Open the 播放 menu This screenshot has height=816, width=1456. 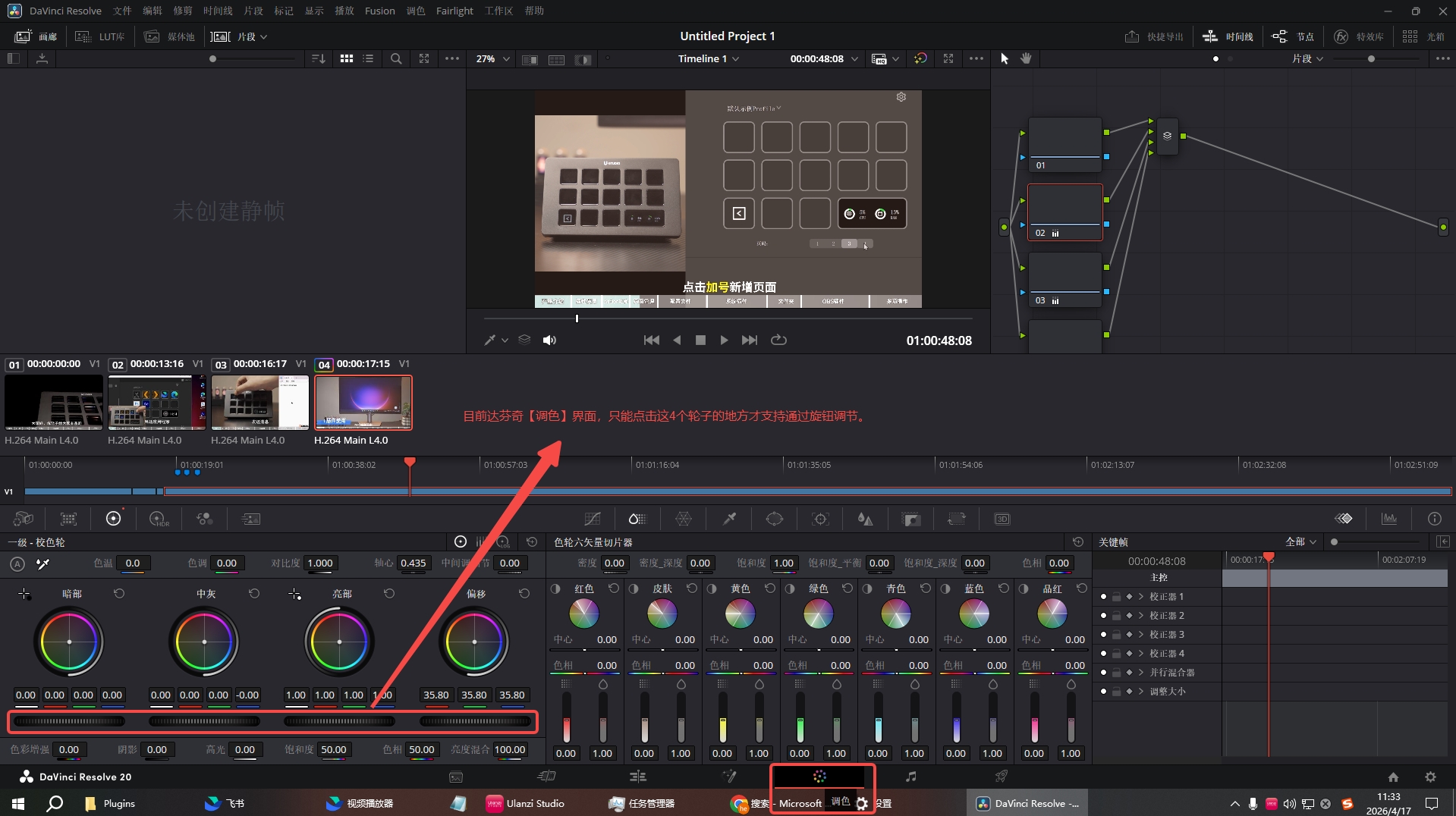(344, 11)
